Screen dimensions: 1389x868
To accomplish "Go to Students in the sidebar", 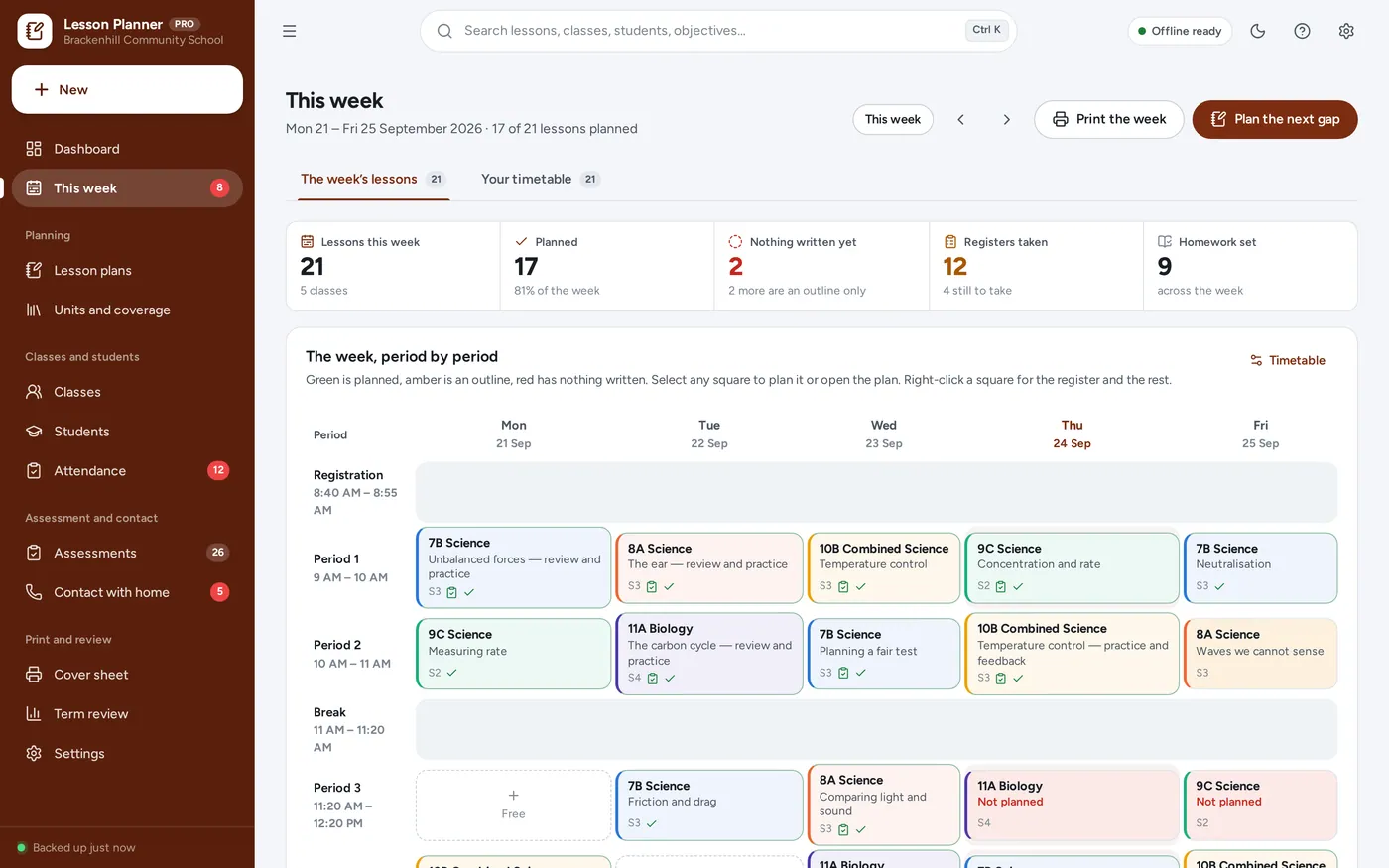I will [x=127, y=432].
